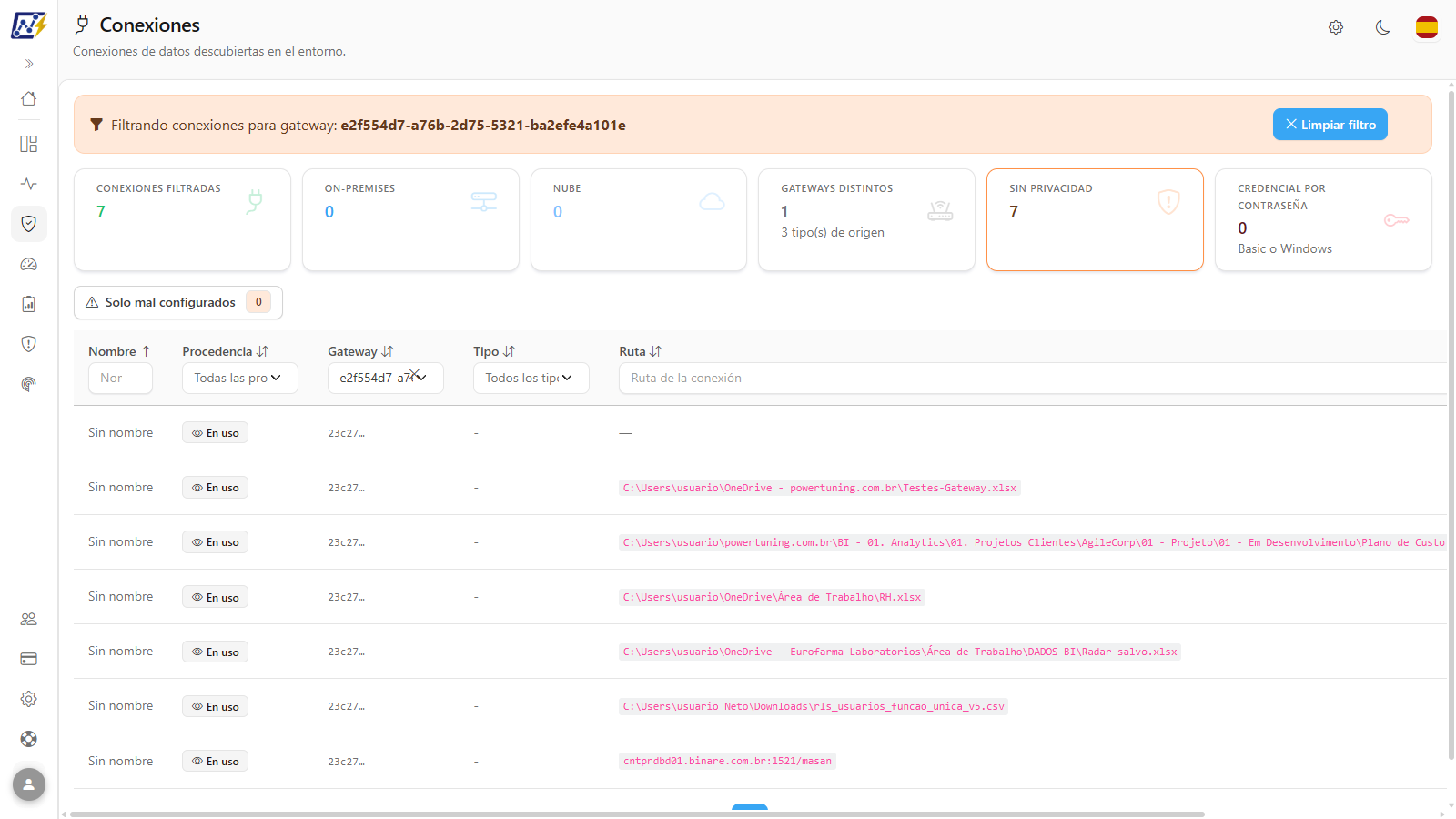Open the support lifebuoy sidebar icon
1456x819 pixels.
click(x=29, y=739)
